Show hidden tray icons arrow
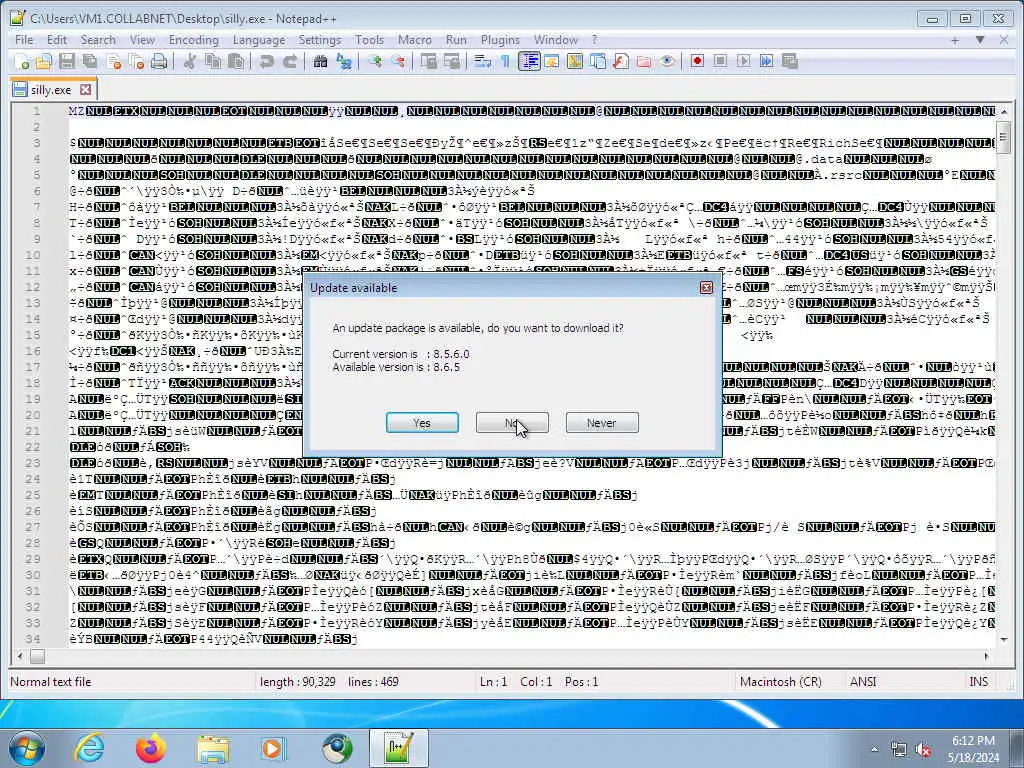 point(874,750)
